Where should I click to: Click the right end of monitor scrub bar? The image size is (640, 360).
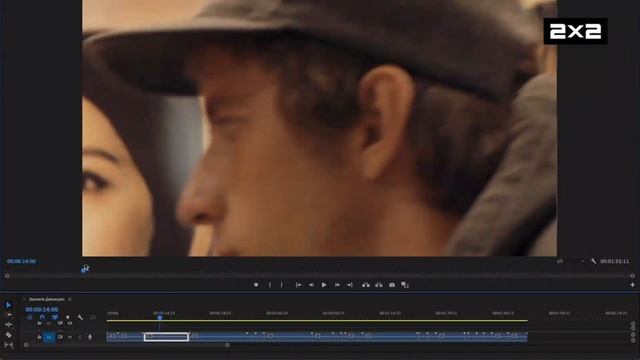click(632, 276)
